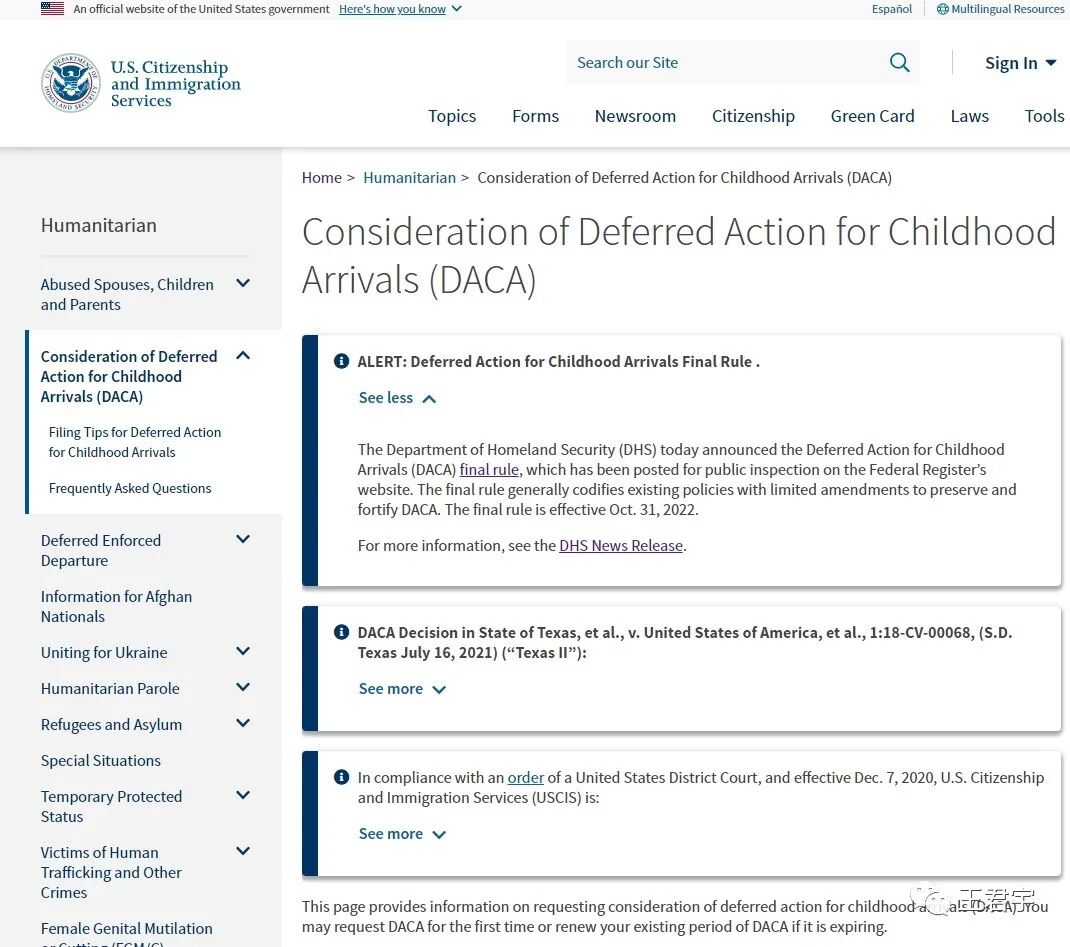Open Humanitarian Parole sidebar link
Screen dimensions: 1070x947
click(x=110, y=689)
